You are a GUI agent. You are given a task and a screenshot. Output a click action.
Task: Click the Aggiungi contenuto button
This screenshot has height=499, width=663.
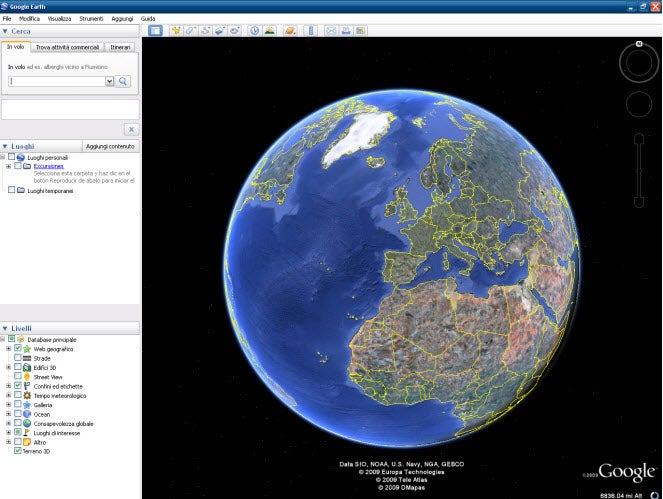[110, 146]
